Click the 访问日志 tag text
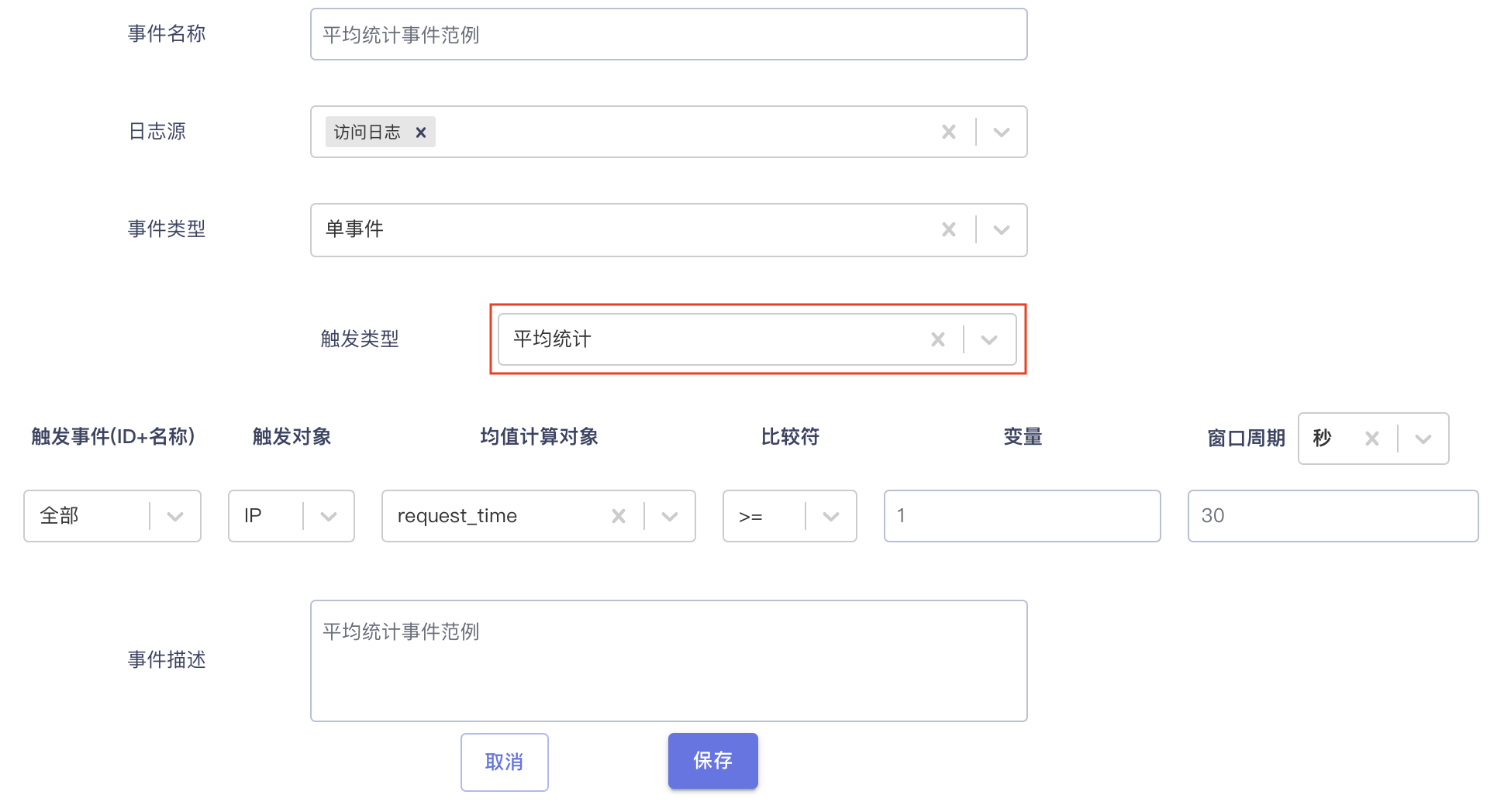This screenshot has height=812, width=1504. point(367,132)
